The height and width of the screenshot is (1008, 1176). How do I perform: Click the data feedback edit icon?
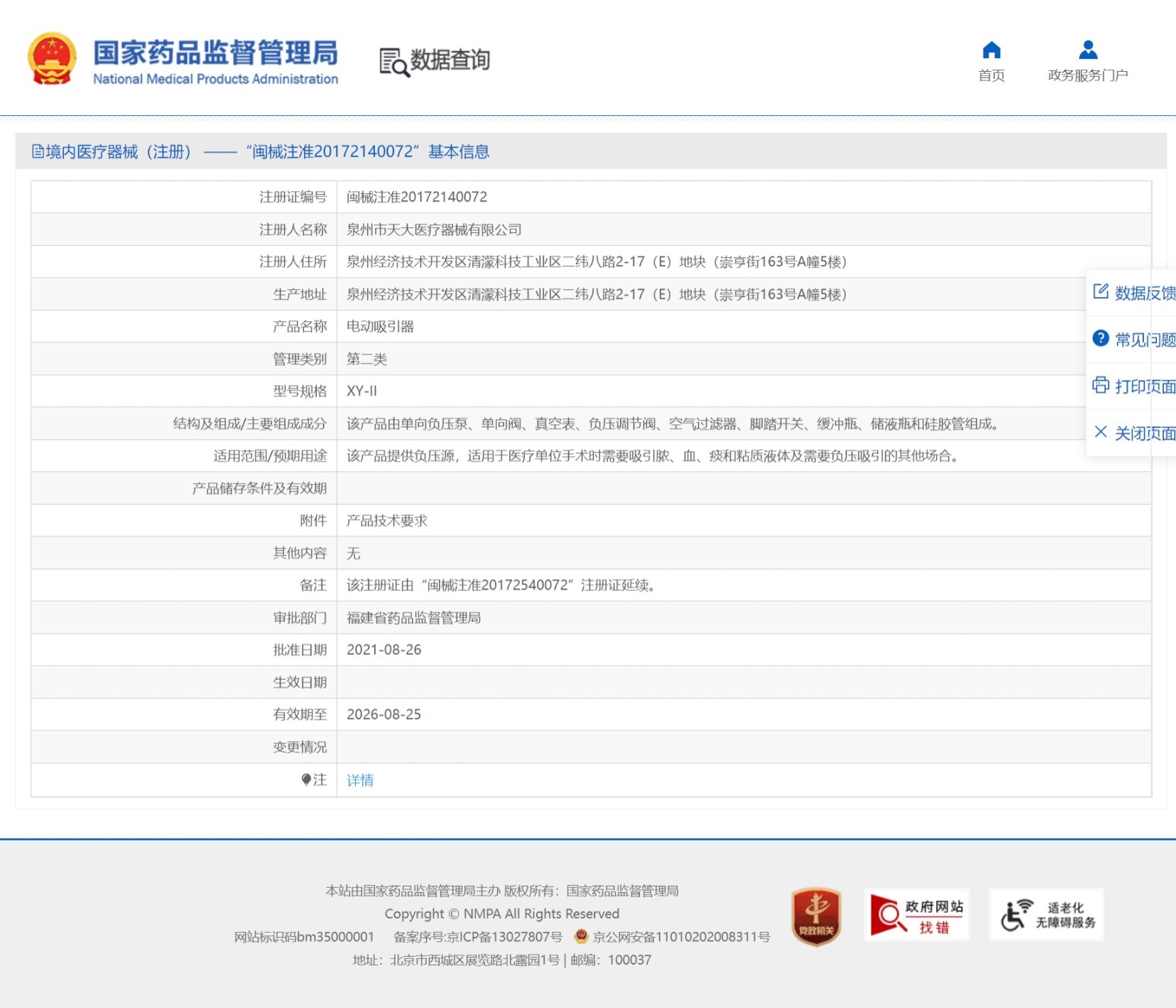(1100, 291)
